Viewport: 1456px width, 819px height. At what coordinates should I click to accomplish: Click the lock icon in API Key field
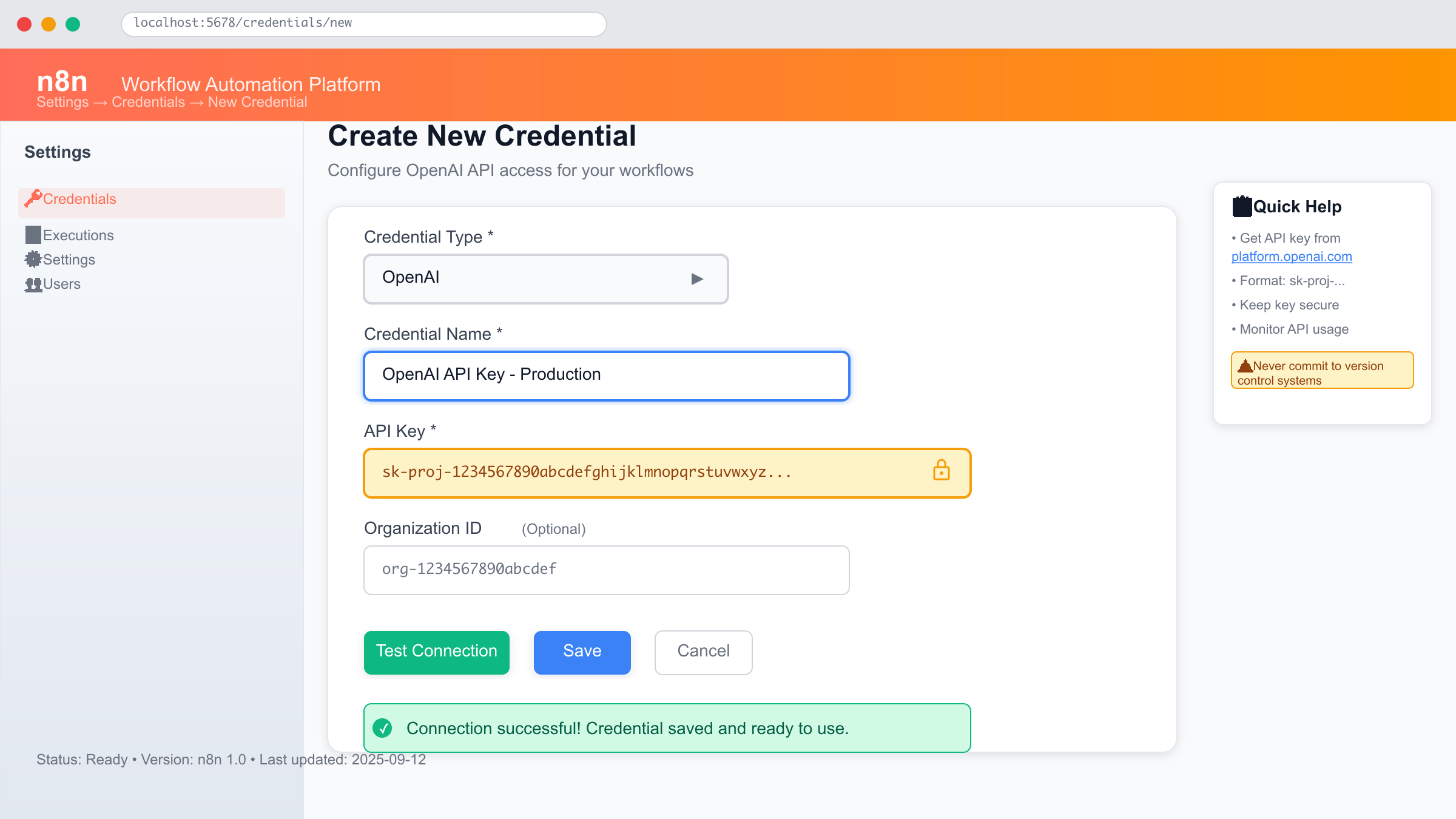(941, 470)
